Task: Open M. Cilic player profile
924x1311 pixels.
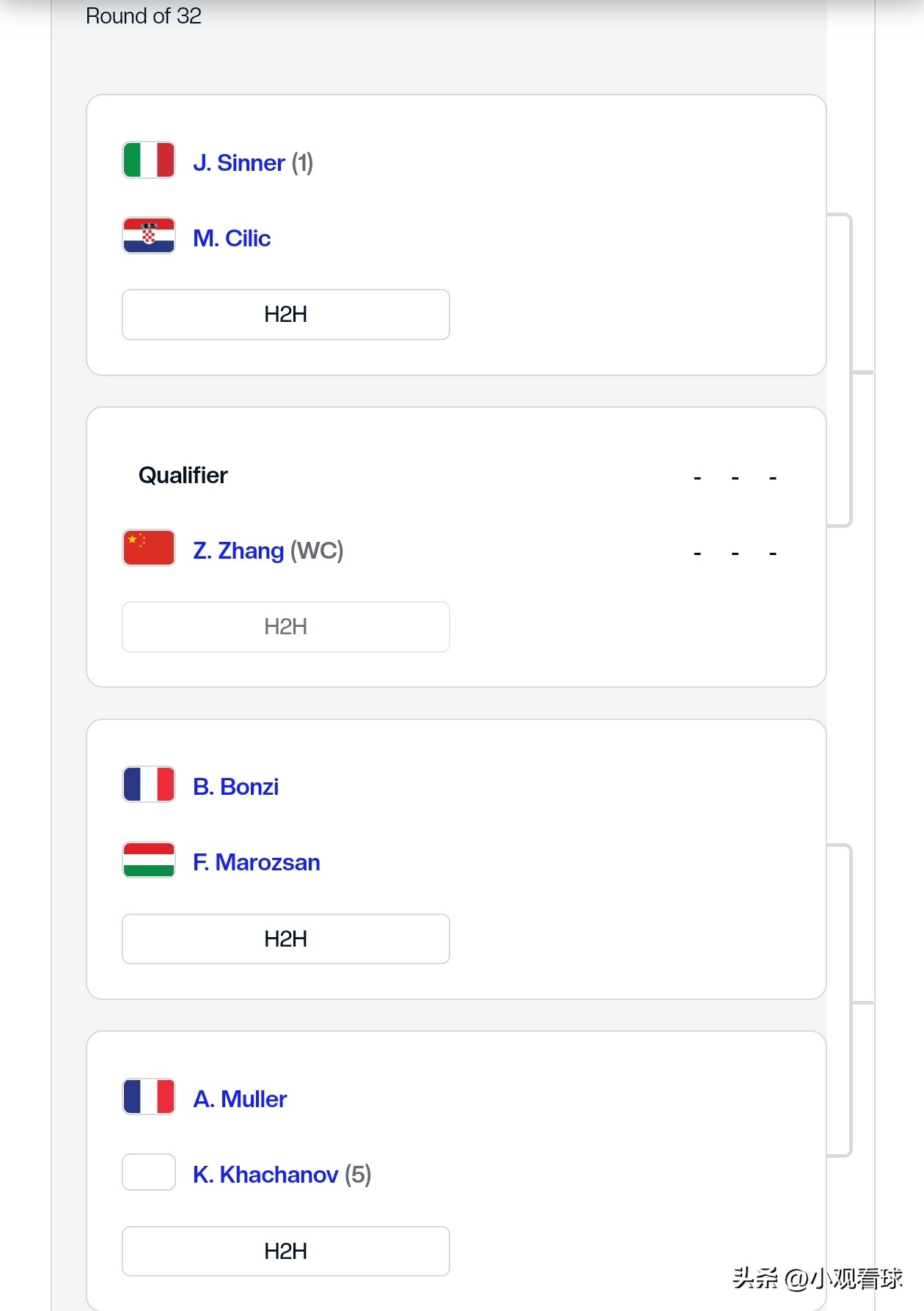Action: pyautogui.click(x=232, y=238)
